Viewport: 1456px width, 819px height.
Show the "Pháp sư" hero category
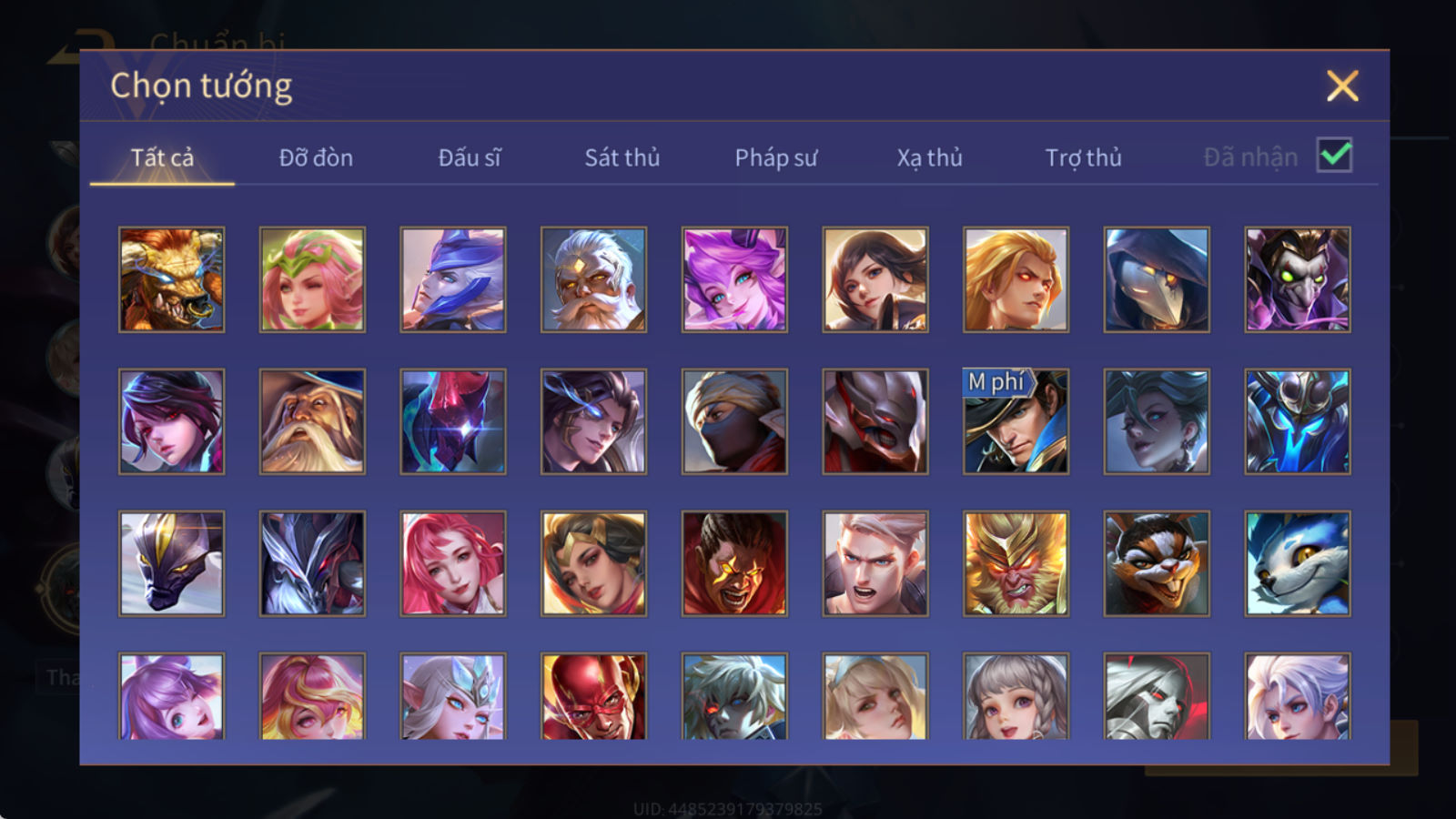[776, 157]
